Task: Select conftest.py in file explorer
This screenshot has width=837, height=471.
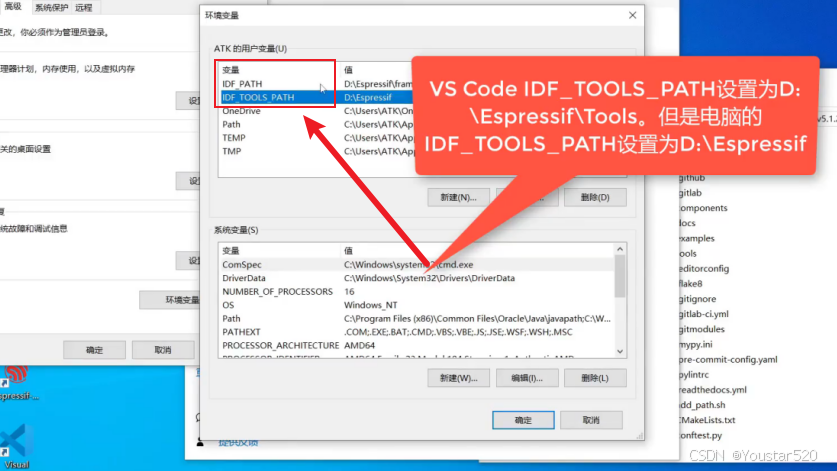Action: (x=700, y=436)
